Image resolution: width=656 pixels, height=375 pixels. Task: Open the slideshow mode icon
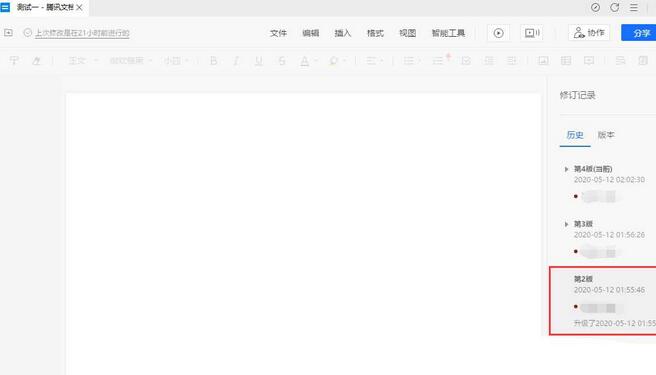coord(532,33)
